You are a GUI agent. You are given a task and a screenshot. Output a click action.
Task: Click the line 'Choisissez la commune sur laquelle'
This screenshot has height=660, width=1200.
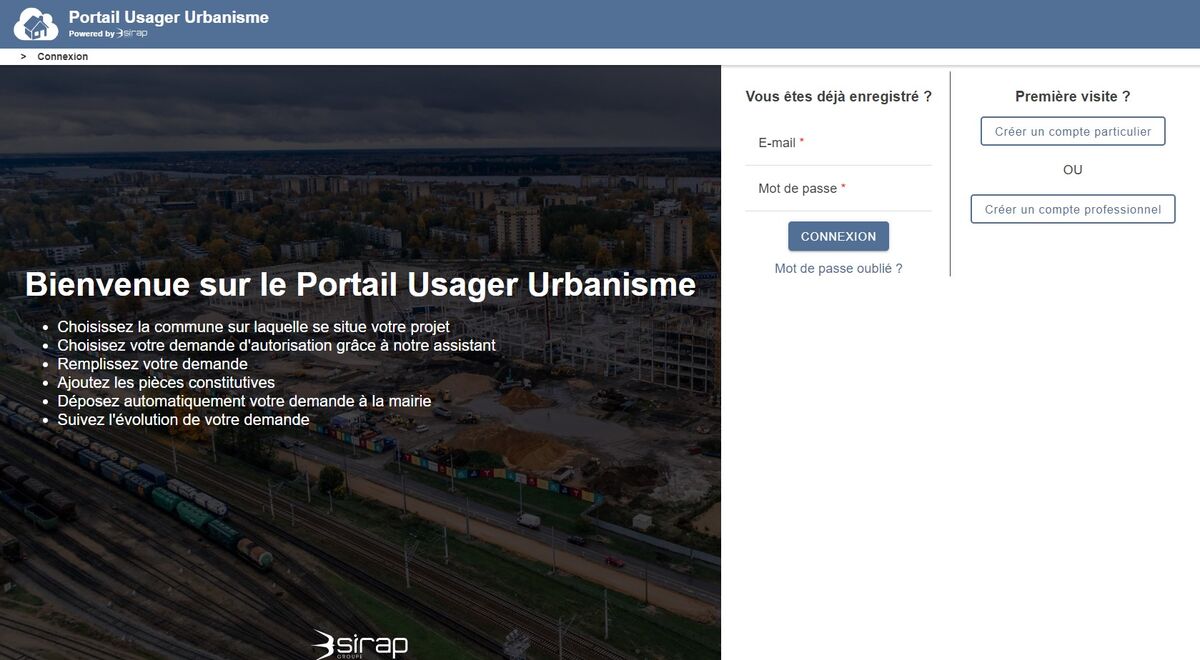(x=253, y=327)
